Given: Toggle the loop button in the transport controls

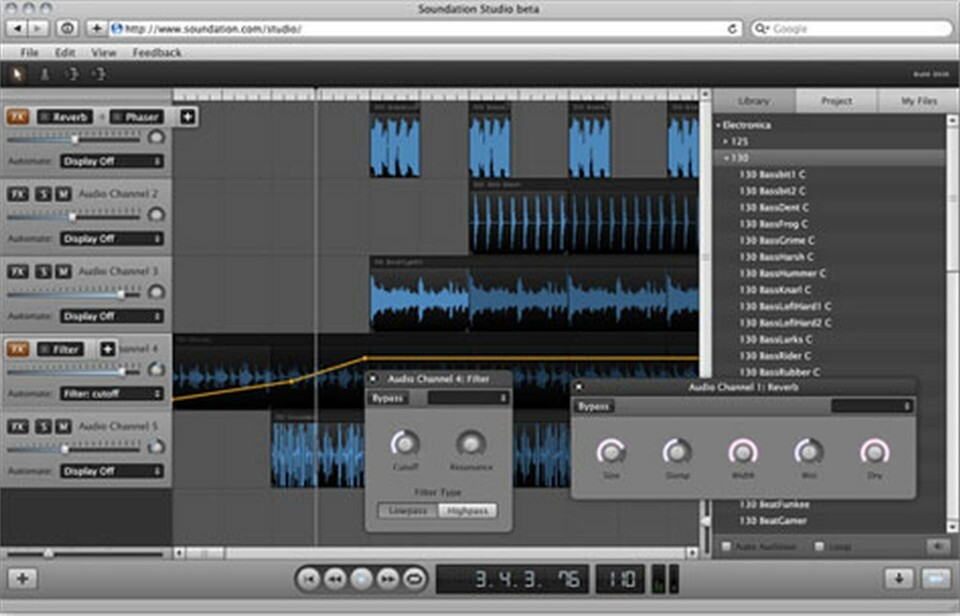Looking at the screenshot, I should coord(413,579).
